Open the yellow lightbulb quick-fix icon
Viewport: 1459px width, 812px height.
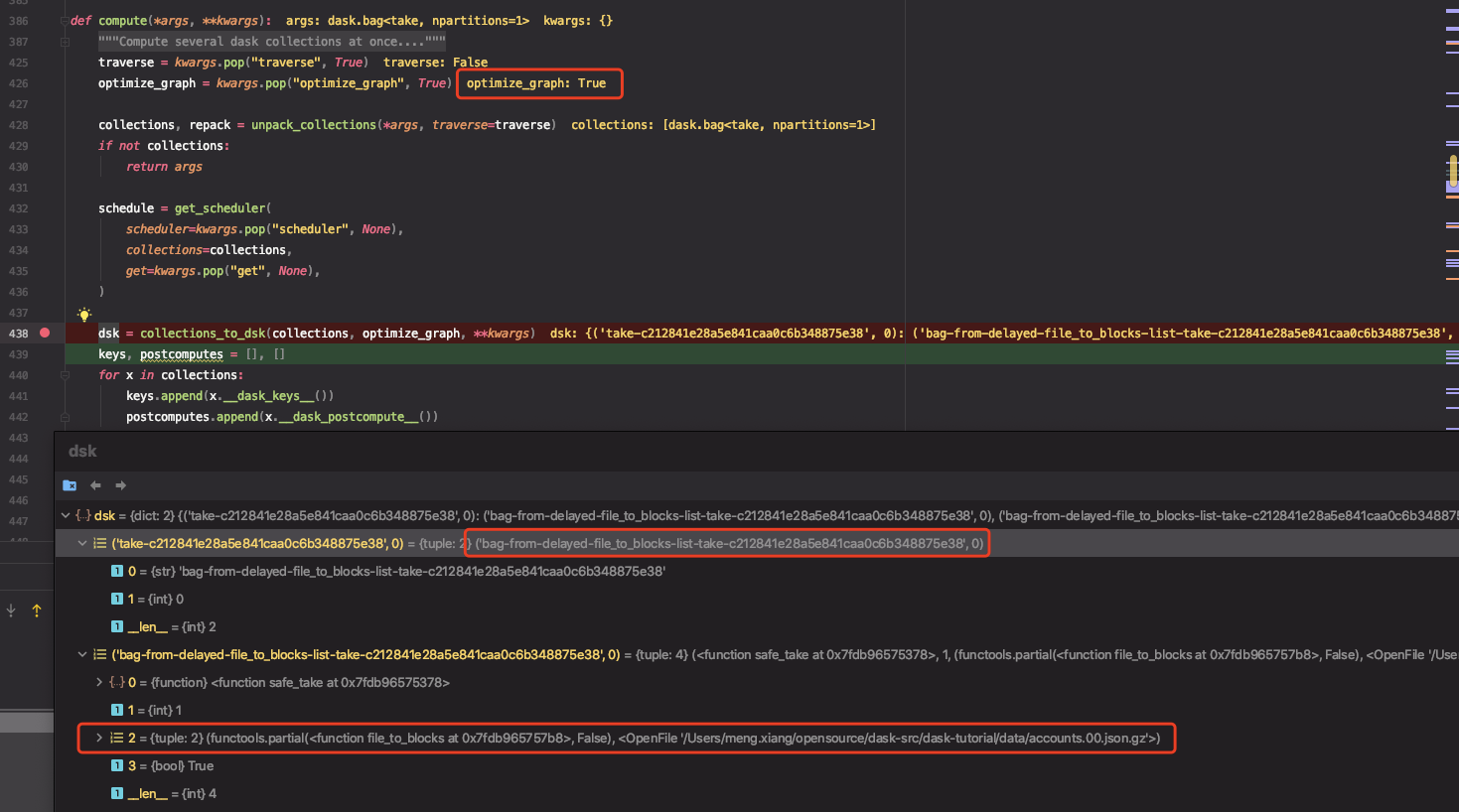point(84,315)
